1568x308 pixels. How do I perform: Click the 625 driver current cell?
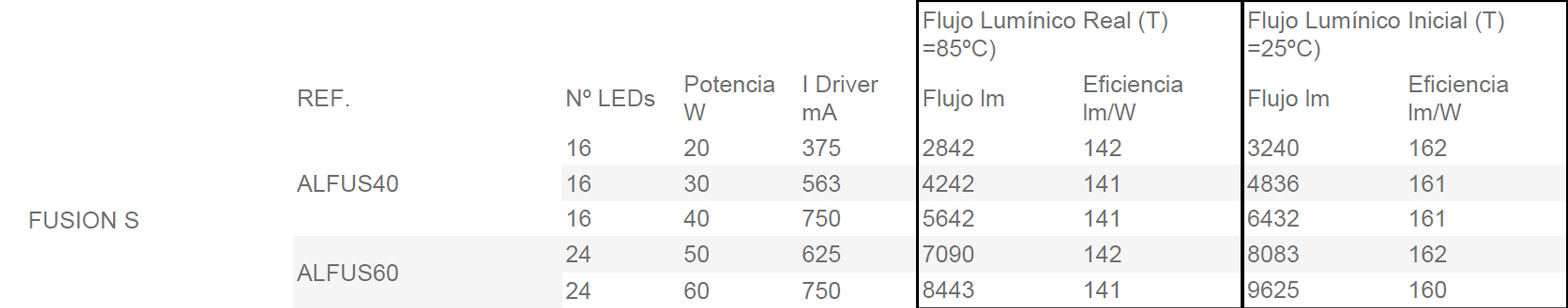click(x=820, y=254)
